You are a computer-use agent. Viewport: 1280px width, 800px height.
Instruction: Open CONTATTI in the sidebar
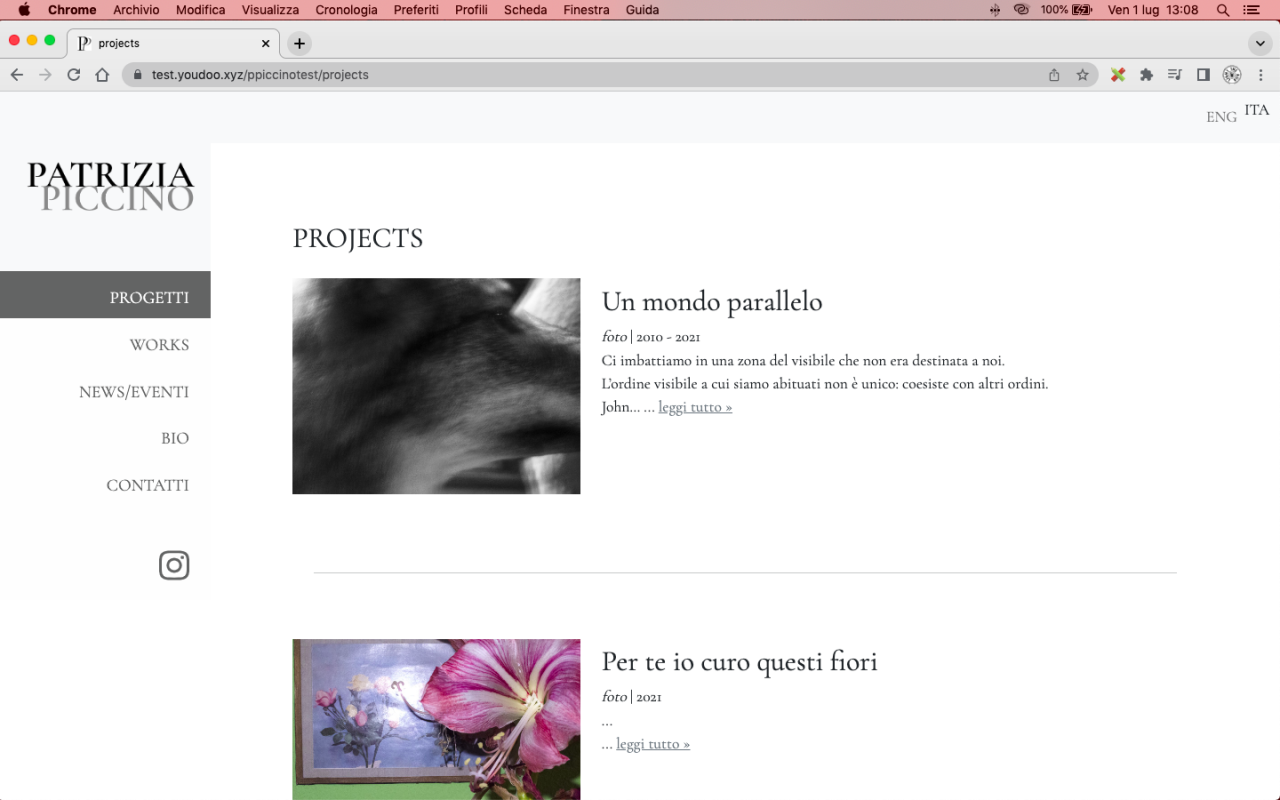[x=147, y=485]
